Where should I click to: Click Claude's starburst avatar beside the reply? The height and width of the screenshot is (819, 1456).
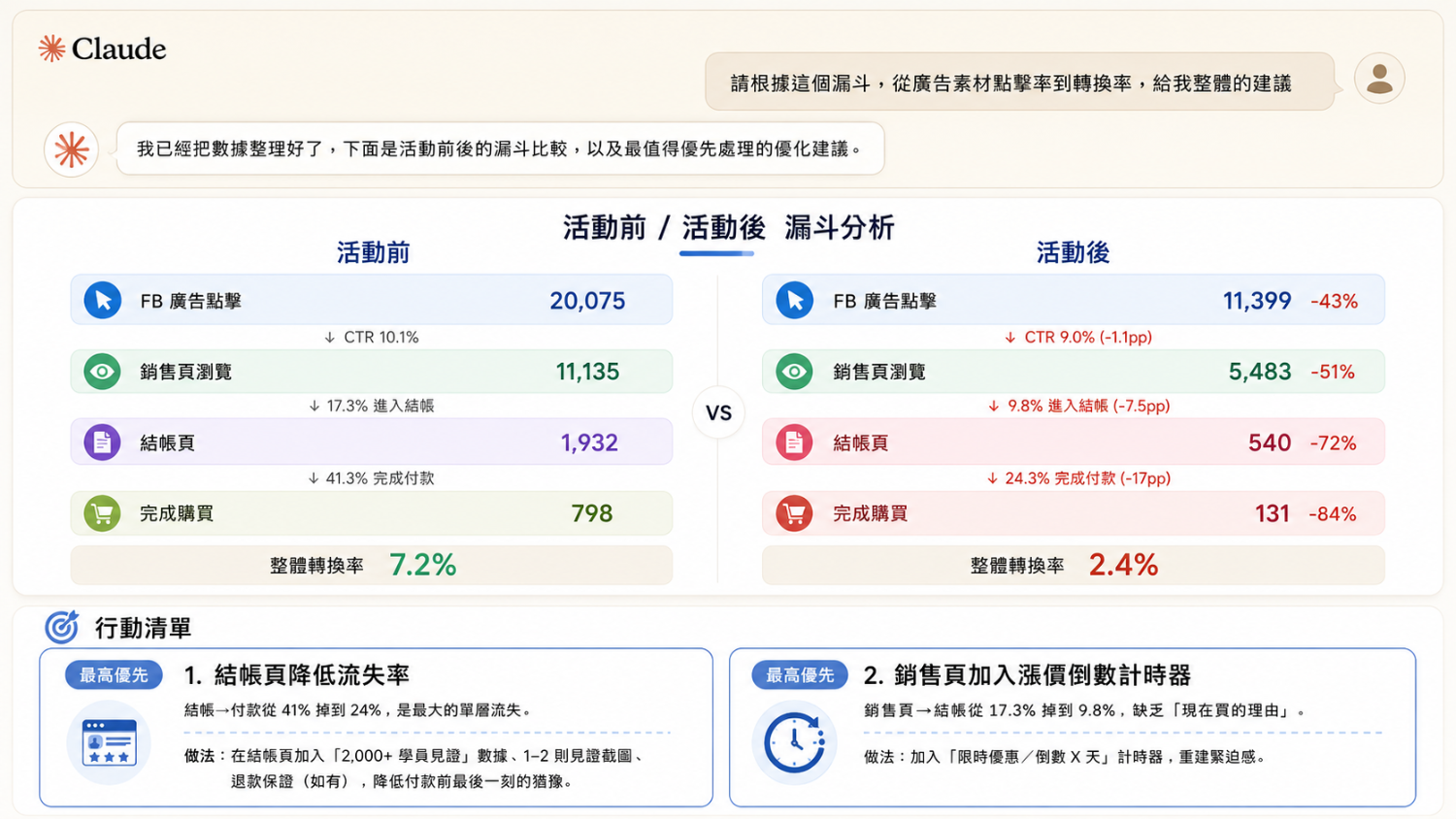[x=71, y=149]
